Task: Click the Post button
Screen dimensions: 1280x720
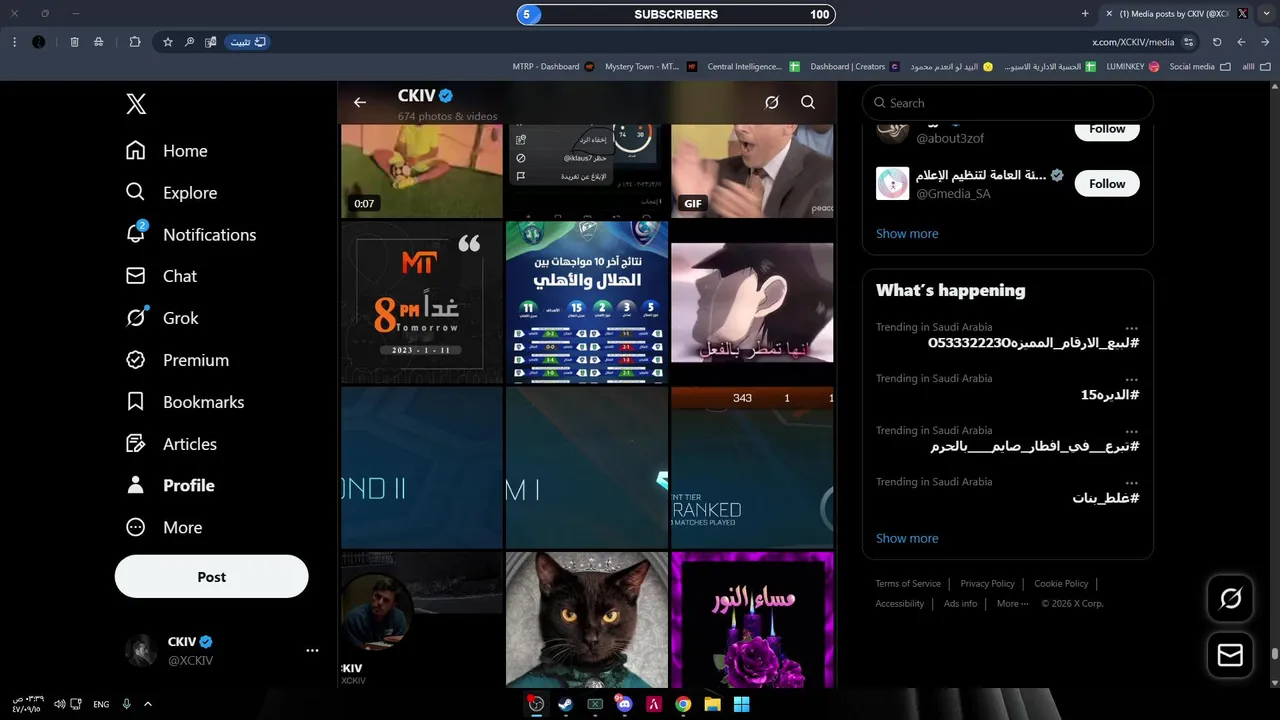Action: coord(211,577)
